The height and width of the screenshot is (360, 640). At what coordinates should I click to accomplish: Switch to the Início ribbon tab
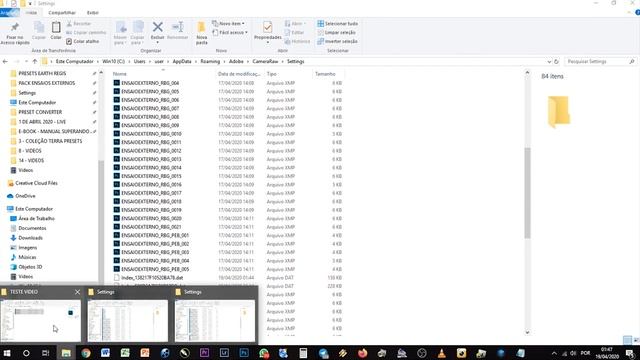31,13
